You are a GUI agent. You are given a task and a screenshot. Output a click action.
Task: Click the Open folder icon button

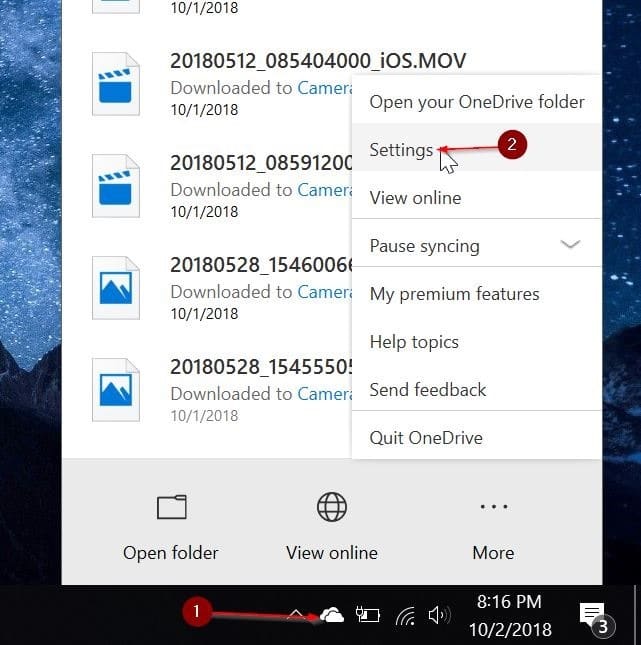click(172, 507)
